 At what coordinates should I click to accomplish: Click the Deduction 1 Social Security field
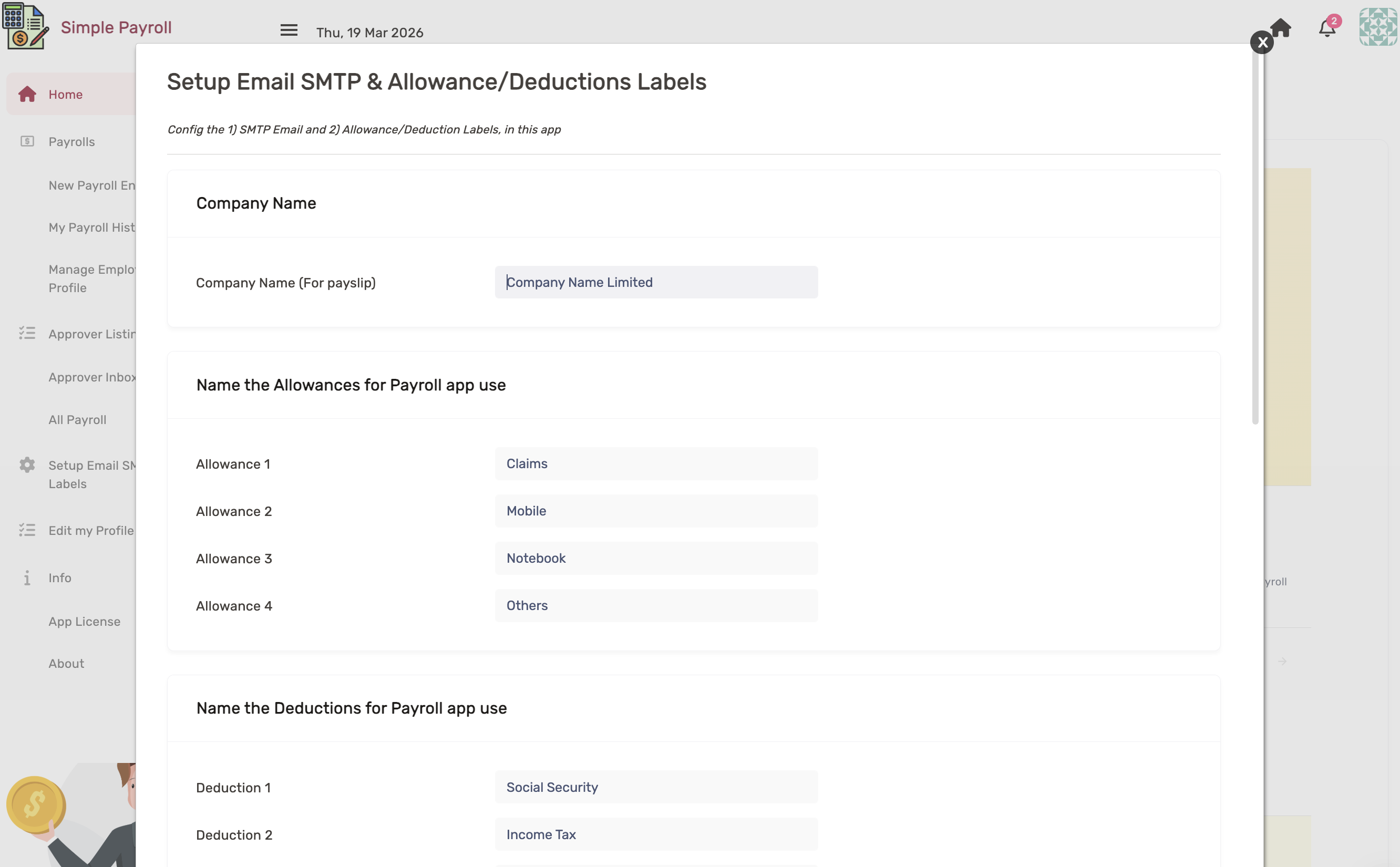point(656,787)
